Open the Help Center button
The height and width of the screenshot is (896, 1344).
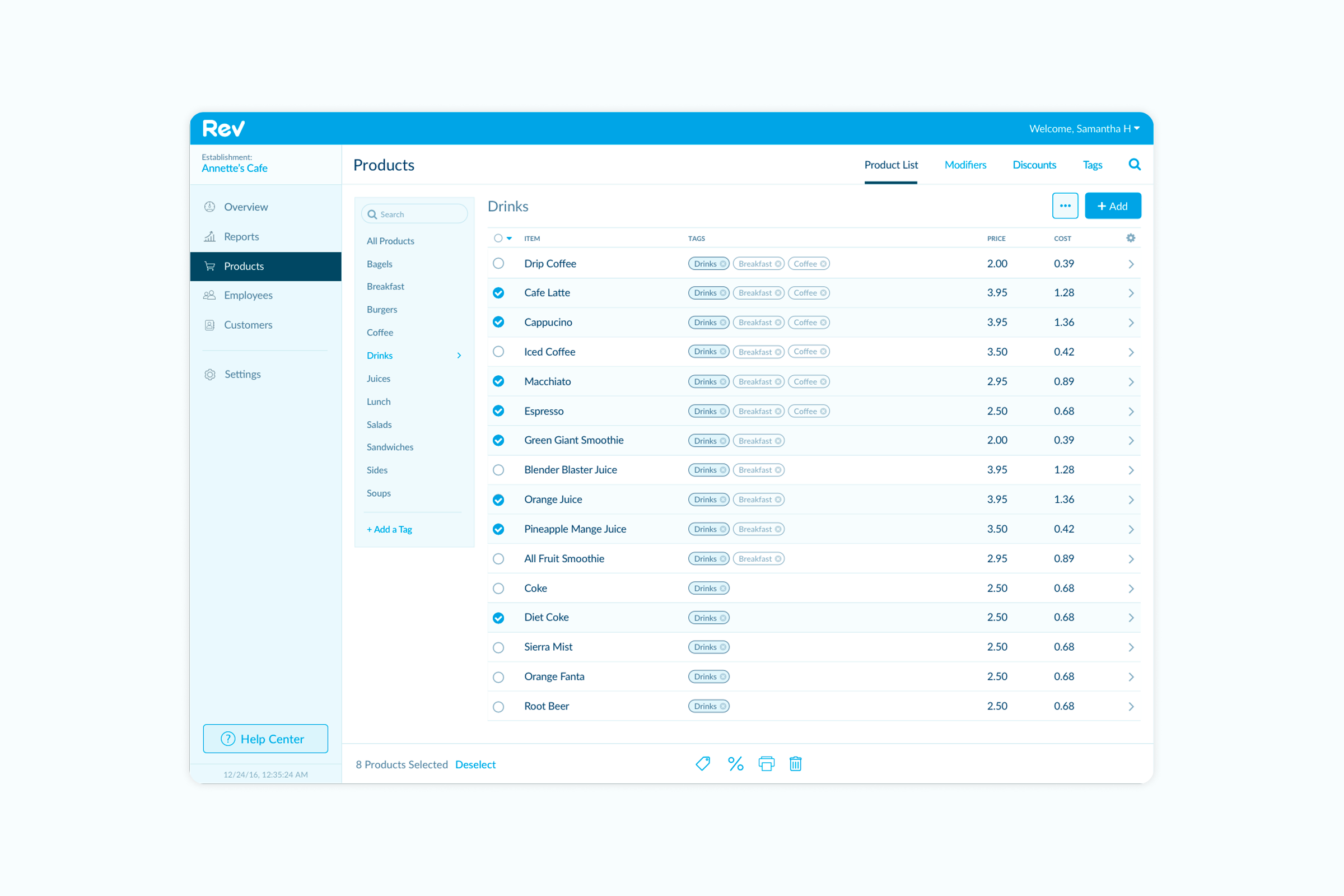[265, 739]
